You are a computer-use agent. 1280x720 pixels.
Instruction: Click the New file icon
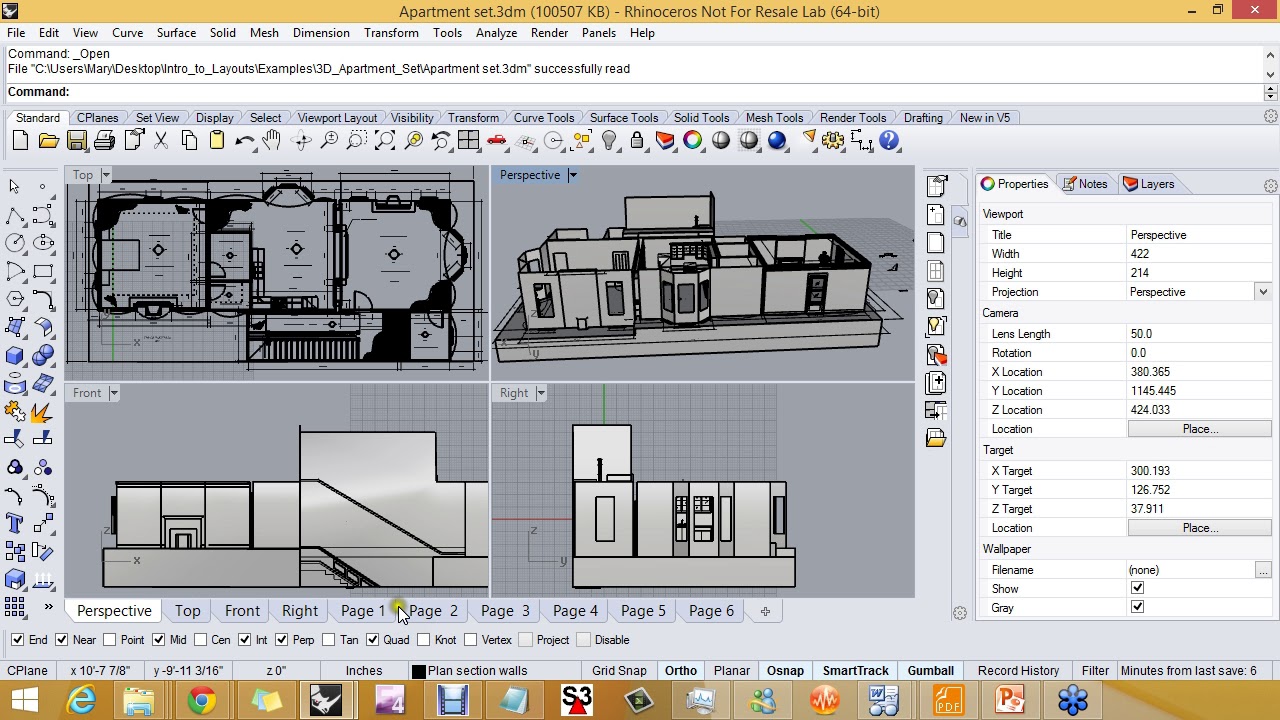point(20,141)
